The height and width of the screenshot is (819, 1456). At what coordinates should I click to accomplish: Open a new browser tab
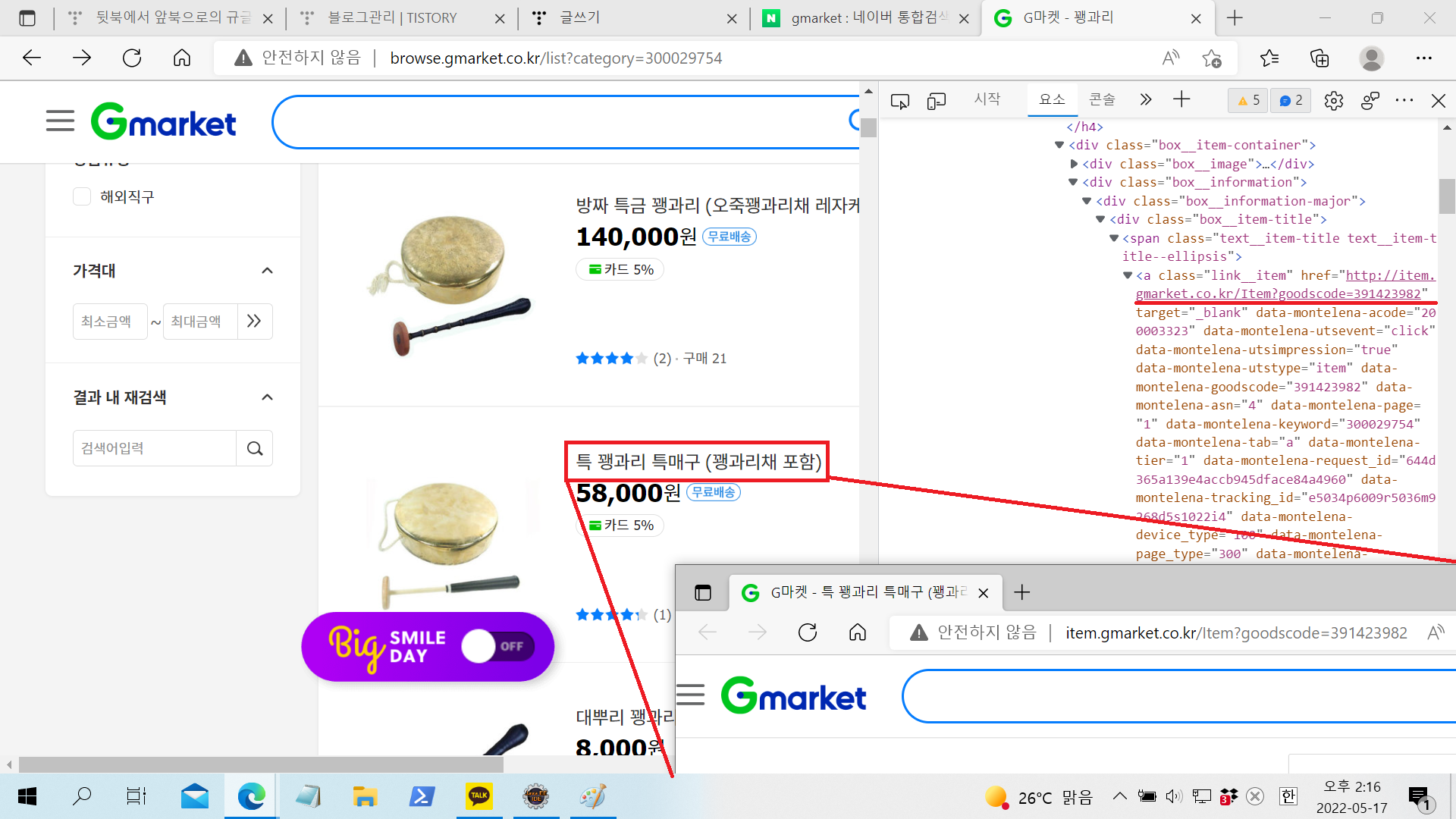[x=1235, y=18]
